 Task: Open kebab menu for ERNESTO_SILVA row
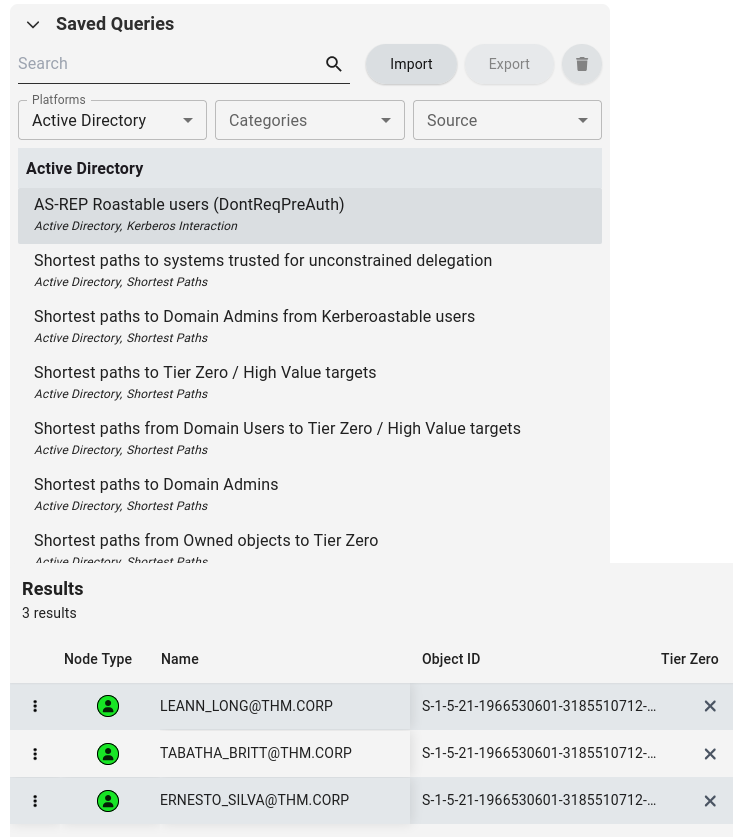[x=35, y=801]
